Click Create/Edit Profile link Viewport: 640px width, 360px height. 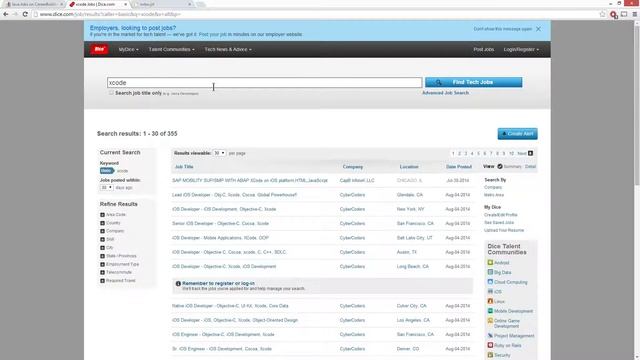click(x=500, y=215)
